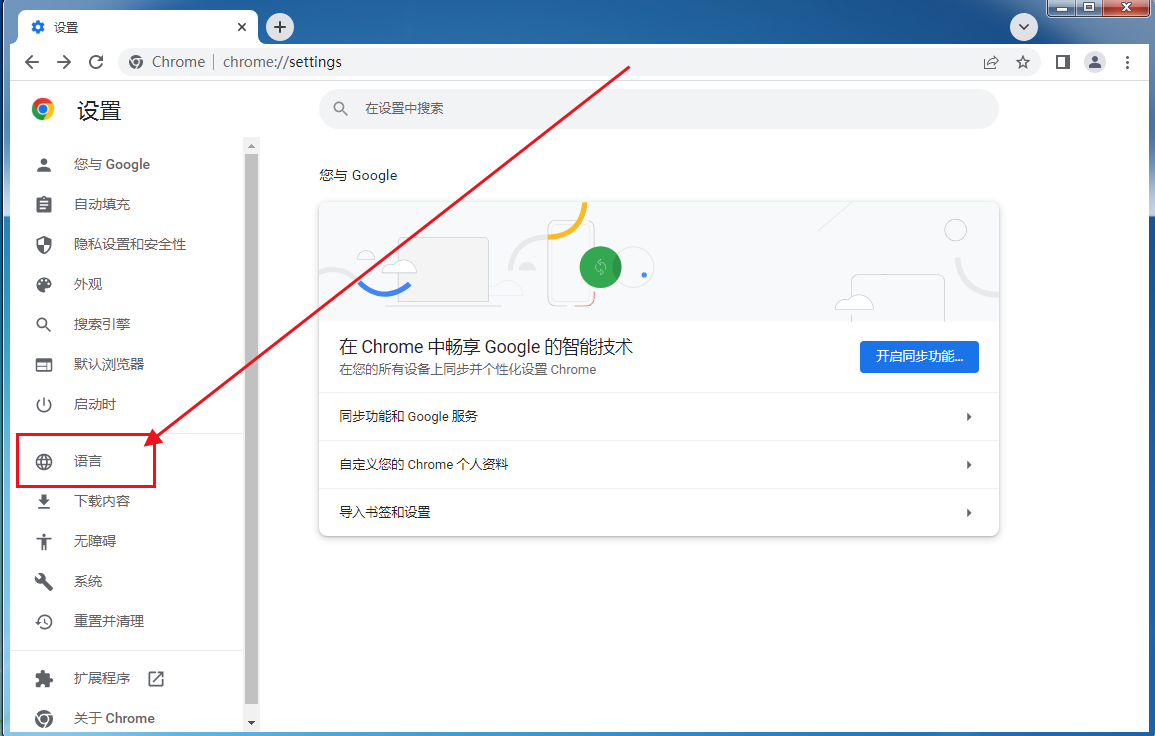Click the external link icon beside 扩展程序

click(156, 679)
